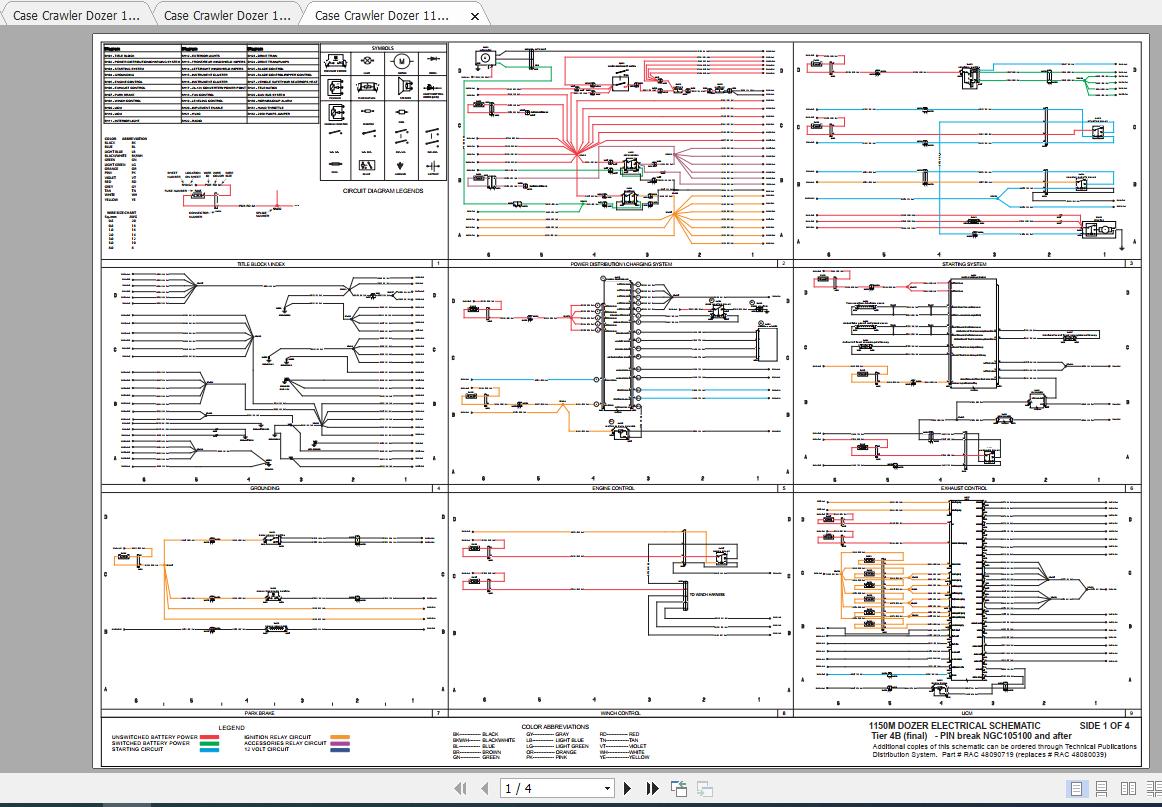Jump to the last page
The image size is (1162, 807).
point(651,788)
